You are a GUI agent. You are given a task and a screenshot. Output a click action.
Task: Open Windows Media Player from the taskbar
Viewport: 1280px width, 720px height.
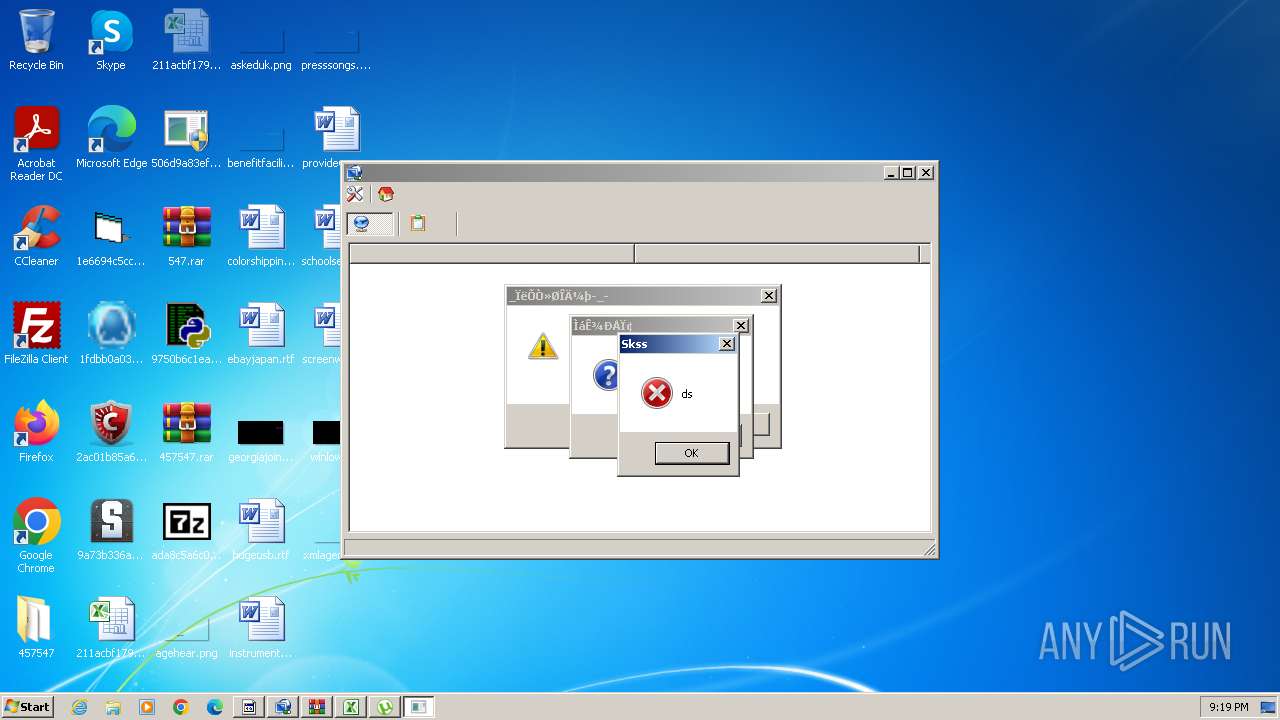pyautogui.click(x=147, y=707)
